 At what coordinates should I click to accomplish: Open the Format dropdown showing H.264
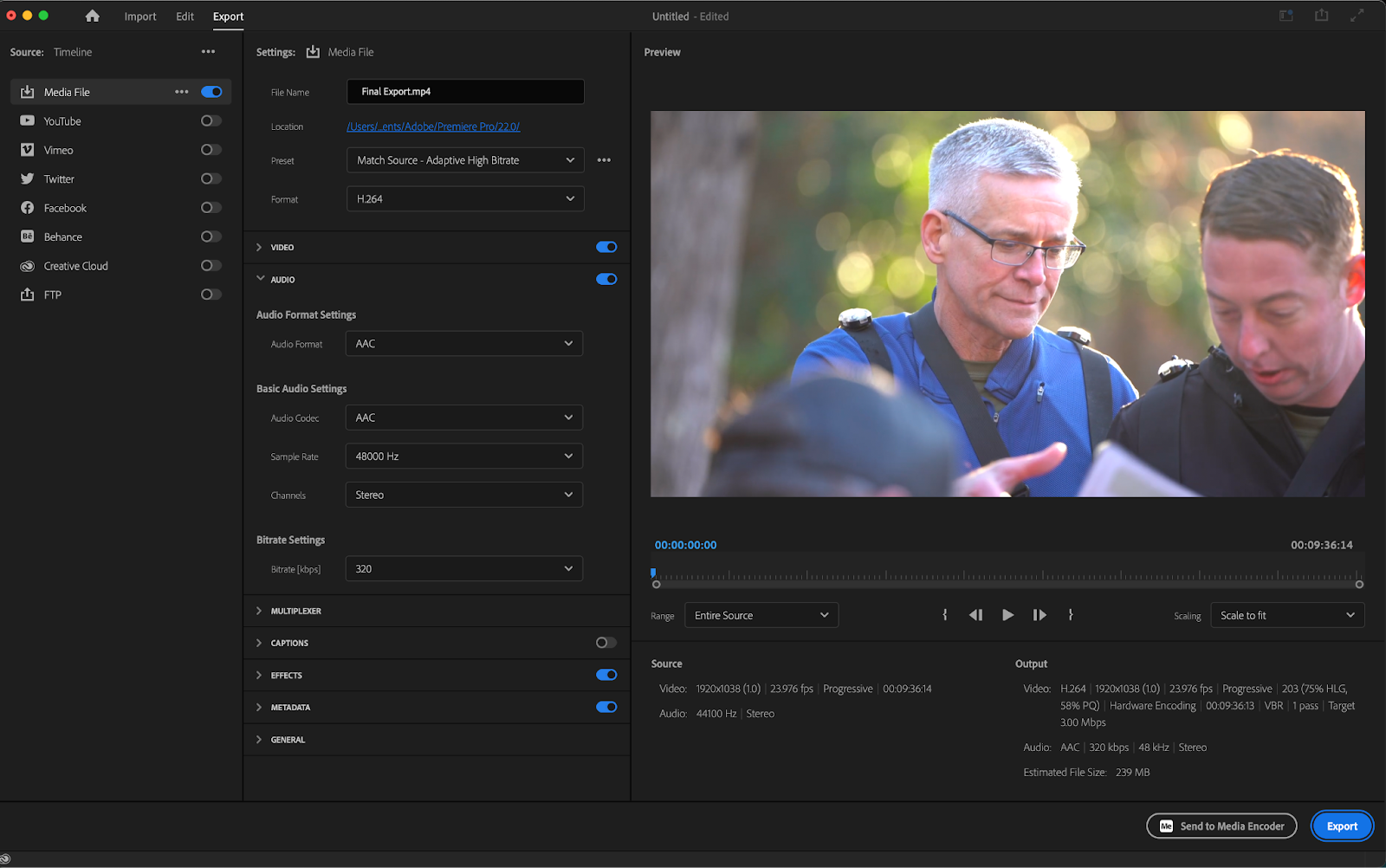point(464,198)
